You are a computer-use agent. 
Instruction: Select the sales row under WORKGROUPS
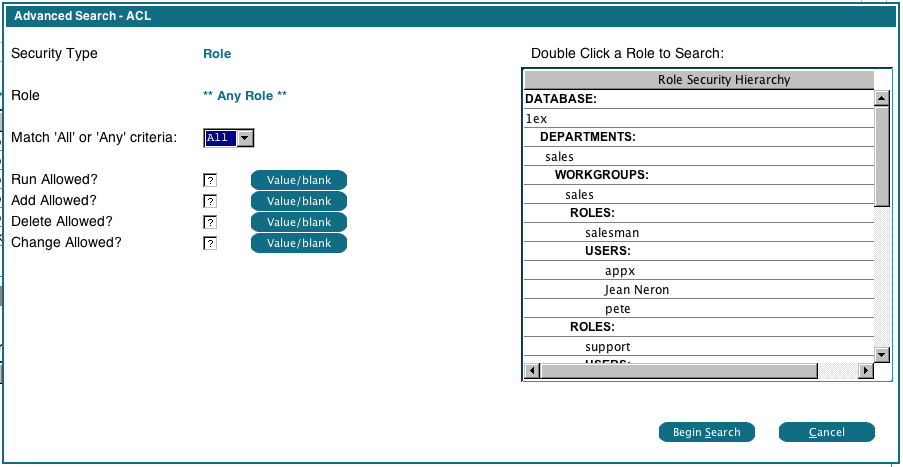(x=699, y=195)
